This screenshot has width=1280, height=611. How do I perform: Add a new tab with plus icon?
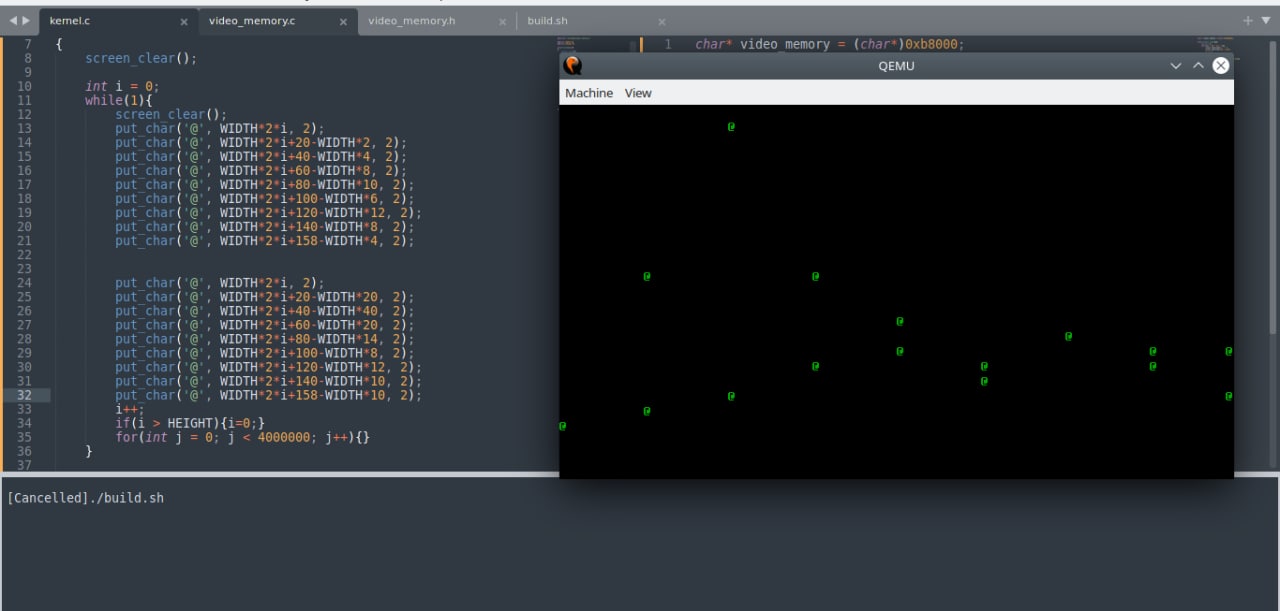[1248, 20]
